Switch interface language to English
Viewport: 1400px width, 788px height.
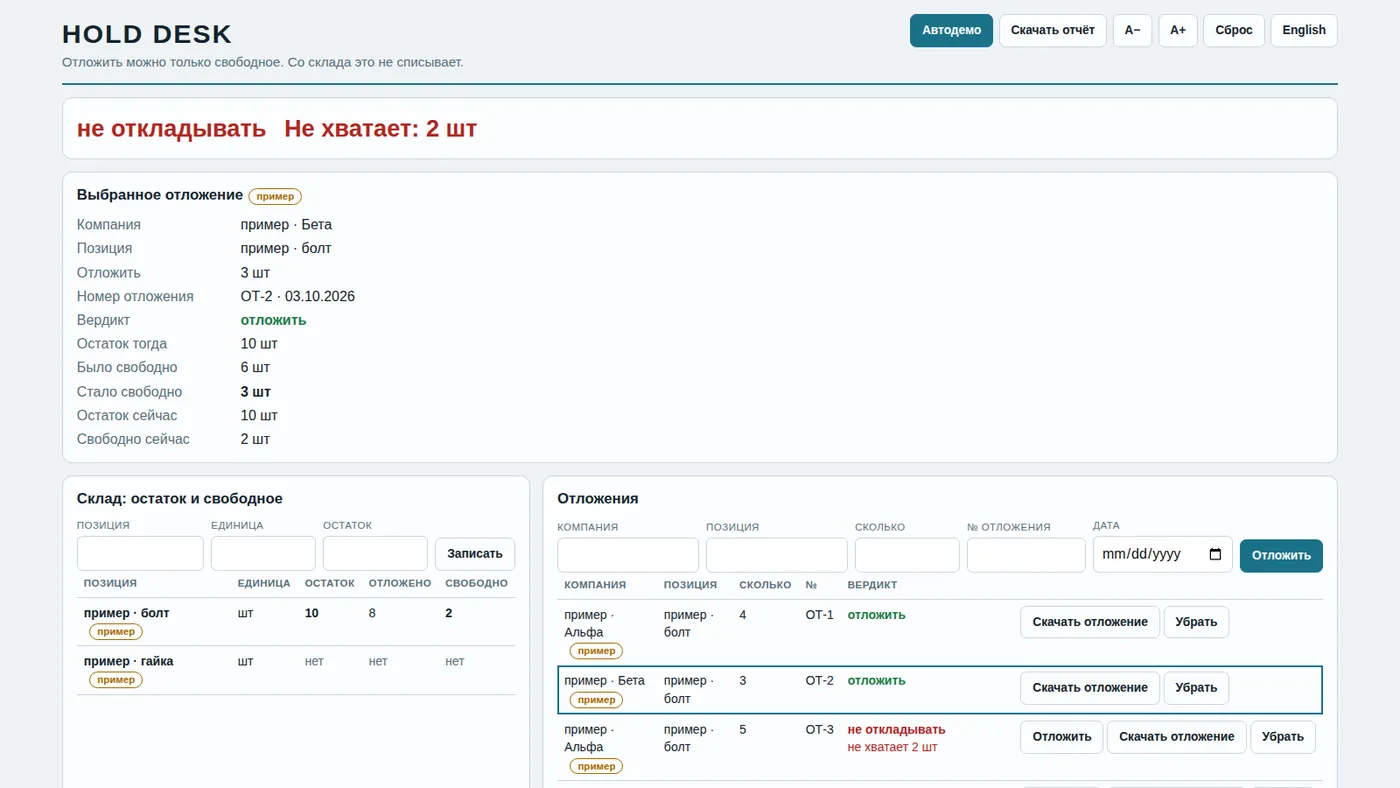click(1304, 30)
